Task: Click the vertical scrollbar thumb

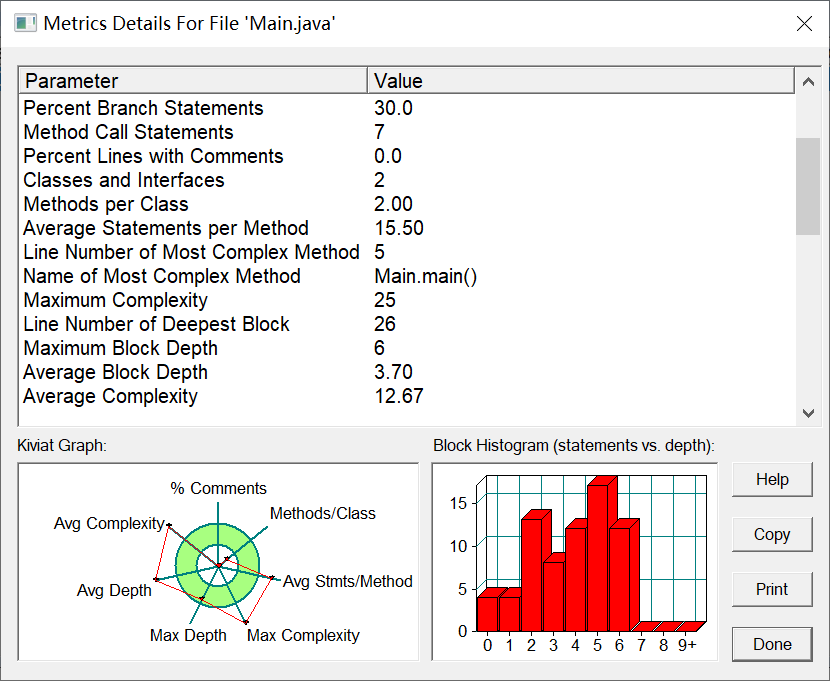Action: pyautogui.click(x=808, y=186)
